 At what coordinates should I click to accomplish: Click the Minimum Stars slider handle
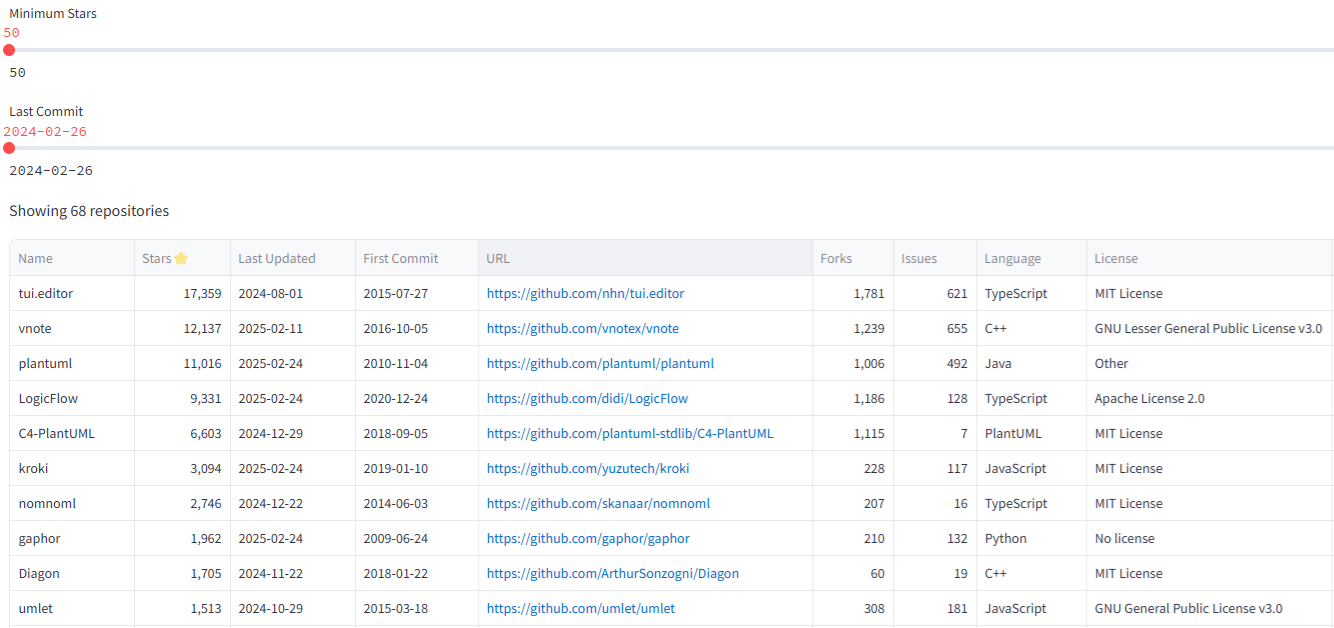point(9,50)
